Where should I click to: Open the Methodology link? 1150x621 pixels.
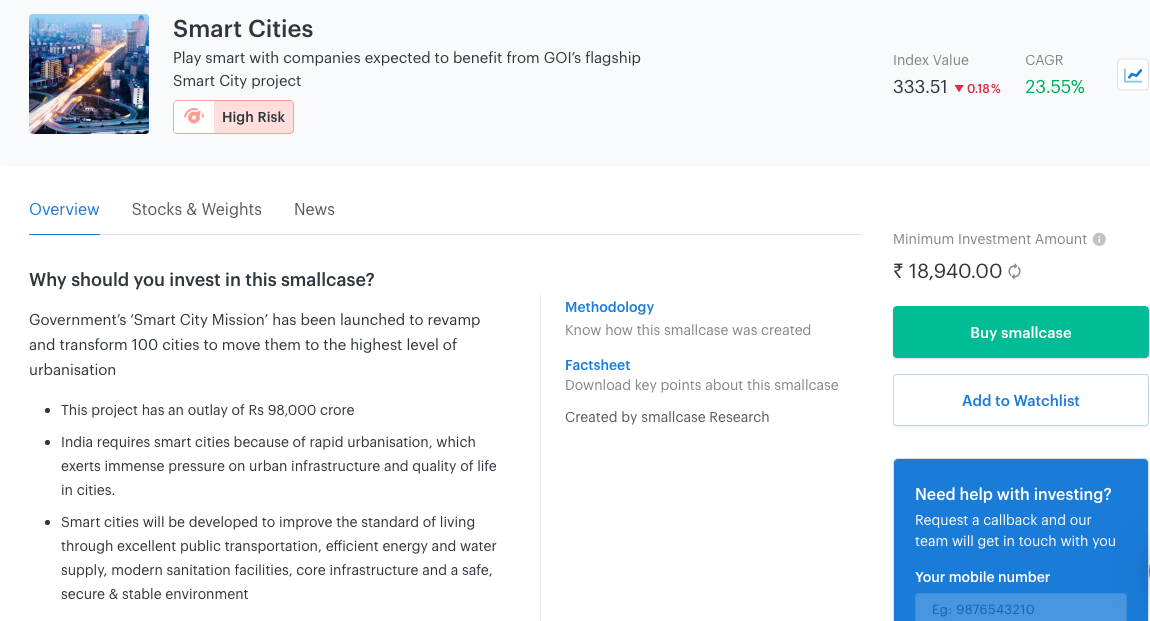[609, 307]
